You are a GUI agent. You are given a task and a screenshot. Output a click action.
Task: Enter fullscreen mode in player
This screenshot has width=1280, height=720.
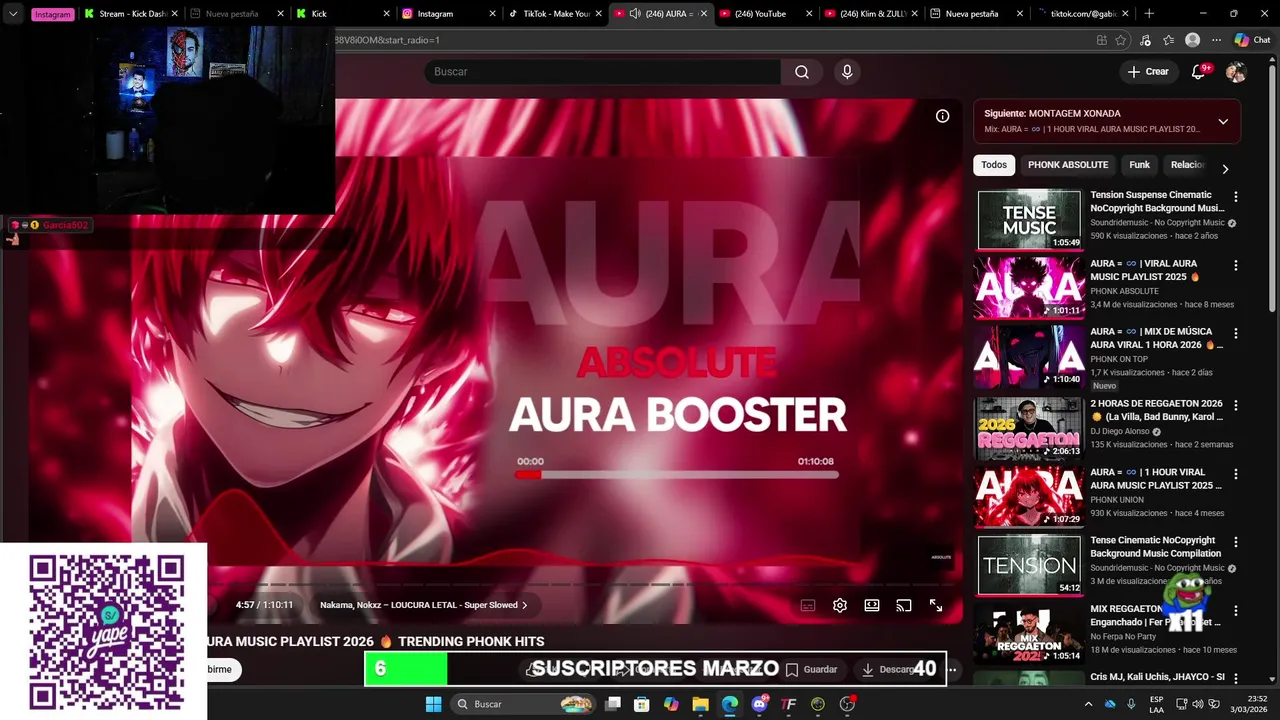click(936, 605)
